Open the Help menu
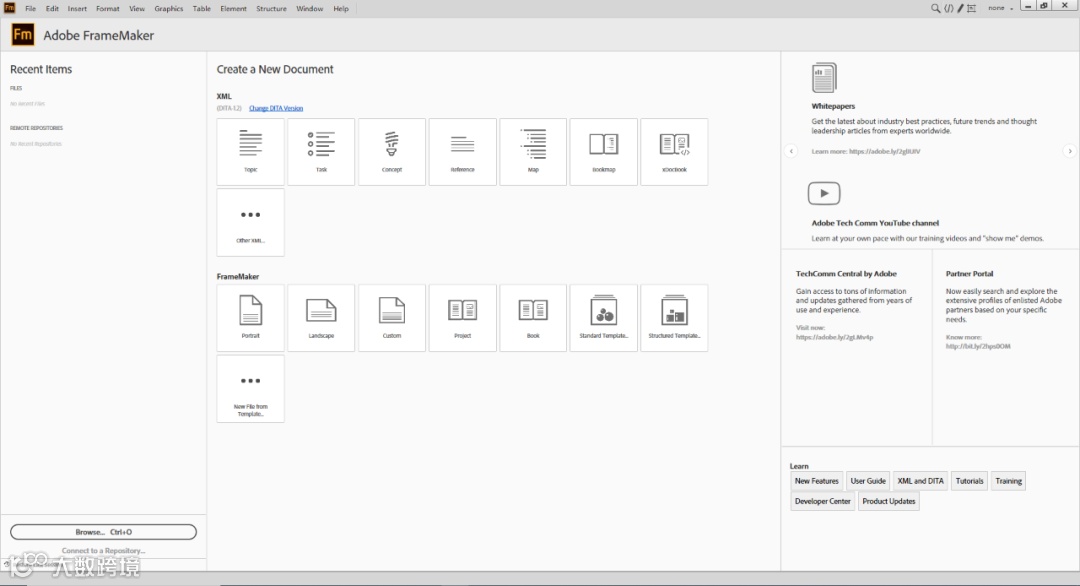Viewport: 1080px width, 586px height. point(341,9)
